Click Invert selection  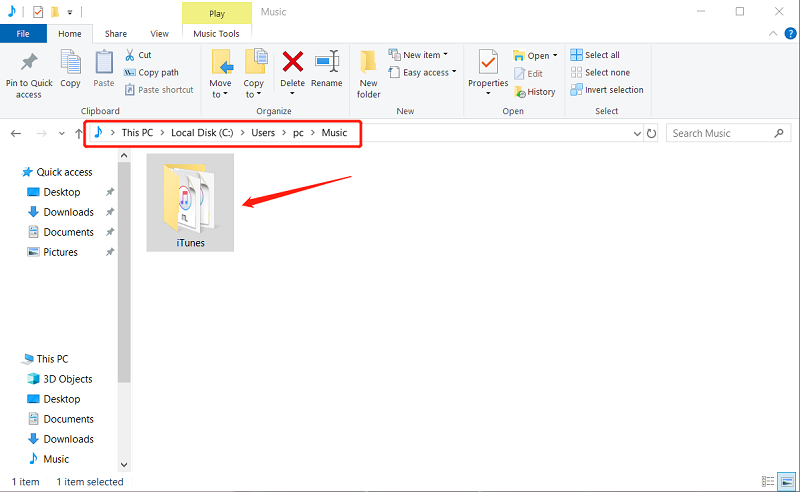(x=607, y=90)
